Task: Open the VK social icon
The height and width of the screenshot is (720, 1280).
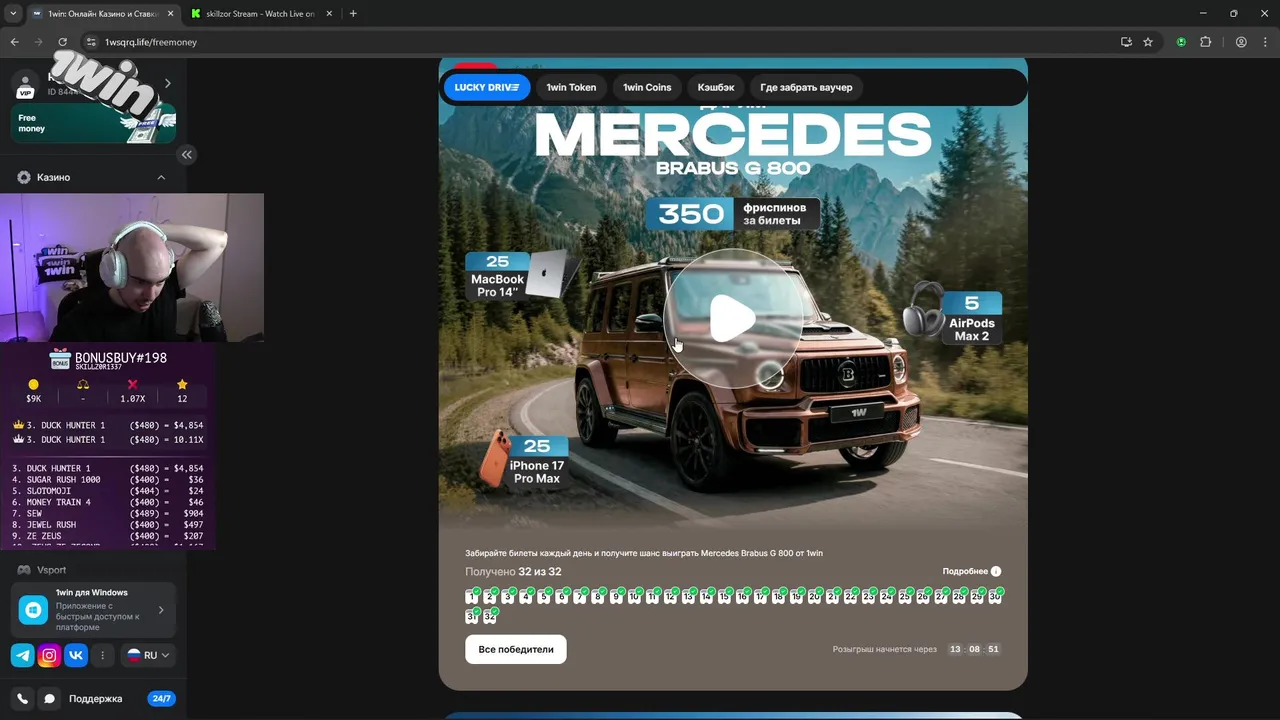Action: 76,655
